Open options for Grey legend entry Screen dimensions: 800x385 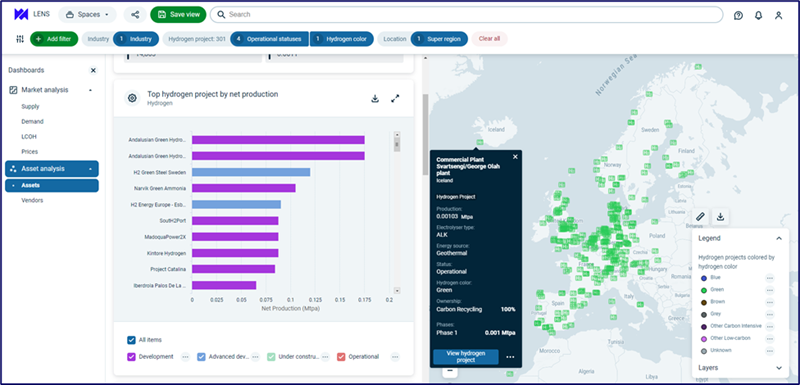pyautogui.click(x=769, y=314)
